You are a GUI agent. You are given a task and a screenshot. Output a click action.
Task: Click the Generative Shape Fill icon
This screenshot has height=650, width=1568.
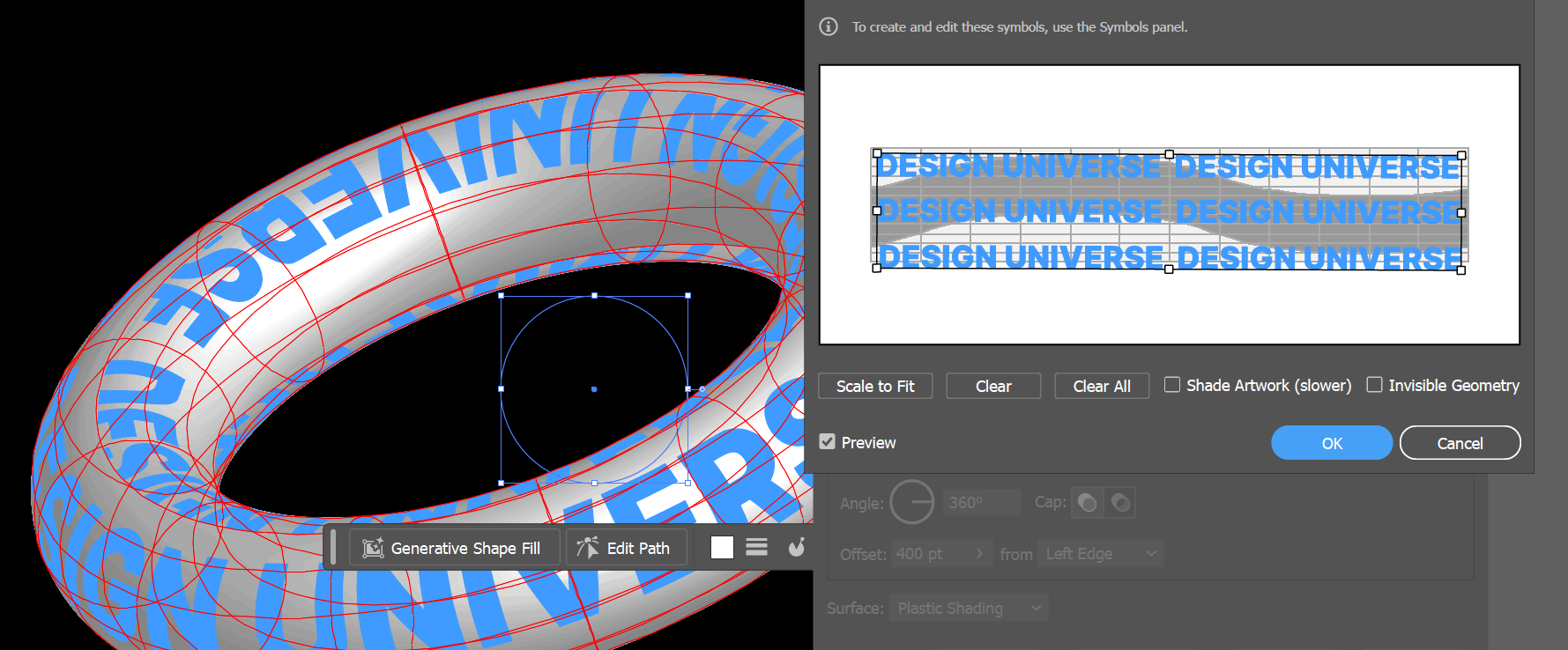[x=373, y=548]
